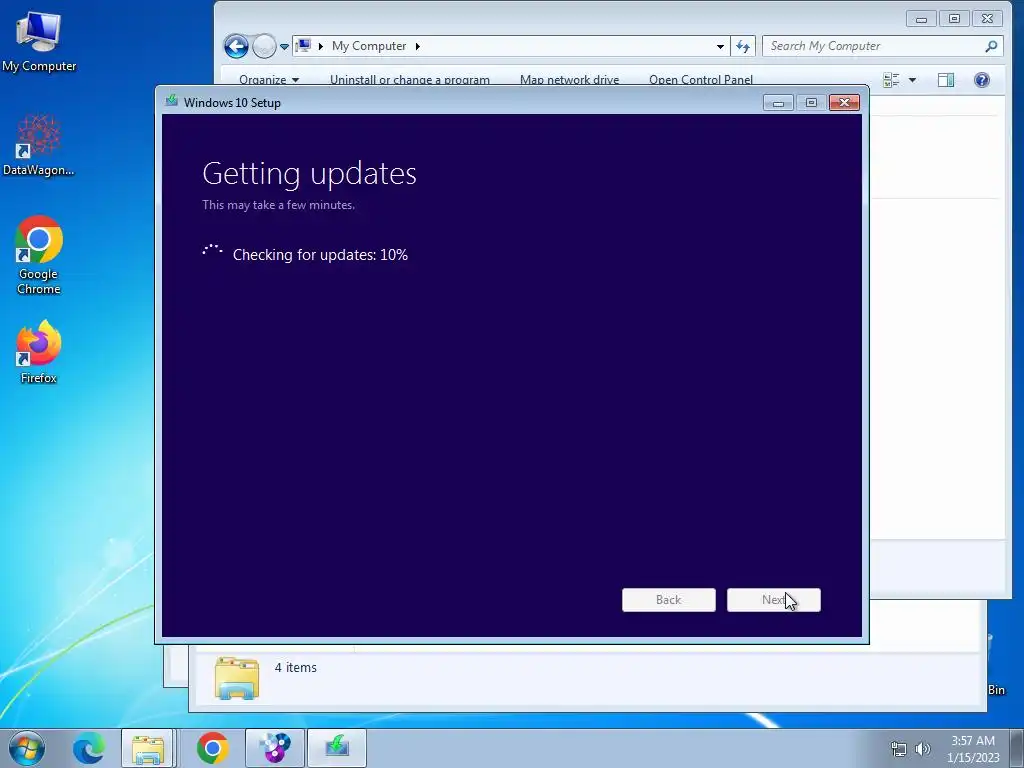This screenshot has height=768, width=1024.
Task: Click Open Control Panel
Action: coord(701,80)
